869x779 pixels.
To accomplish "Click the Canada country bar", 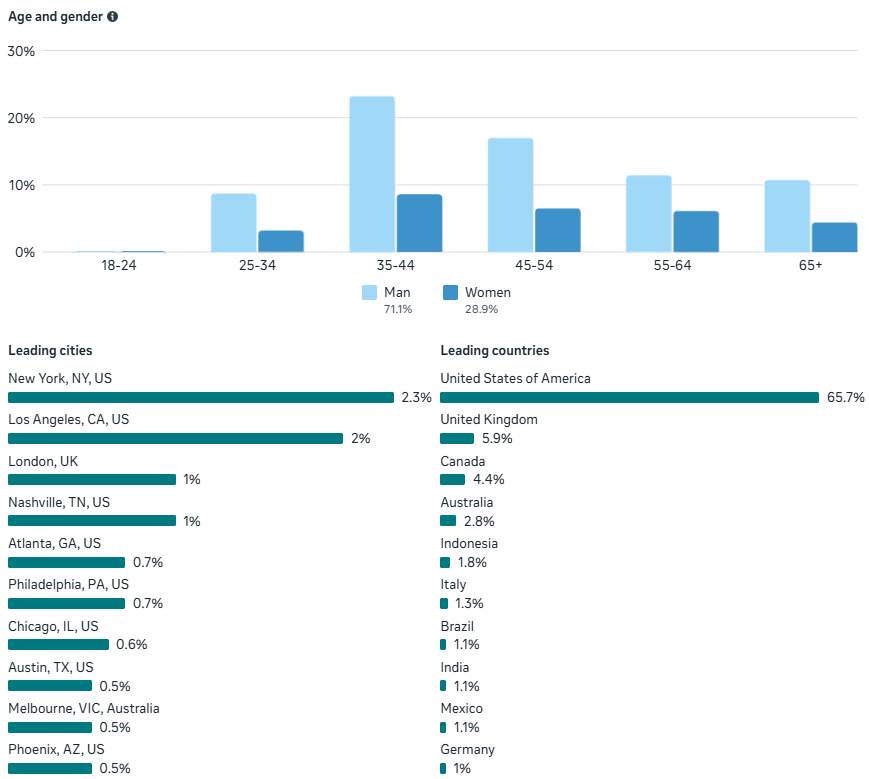I will (x=452, y=480).
